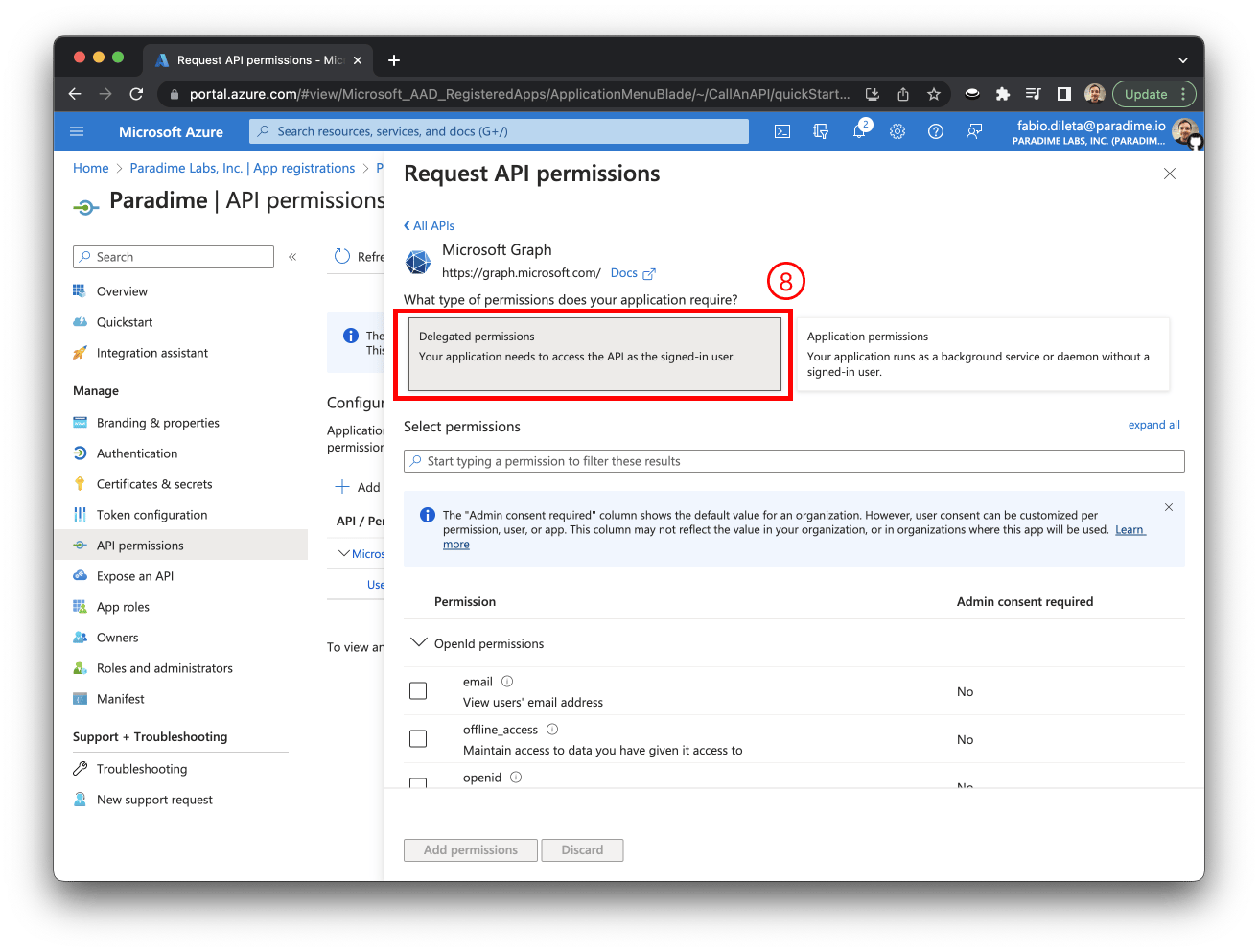Dismiss the Admin consent info banner
Image resolution: width=1258 pixels, height=952 pixels.
(x=1168, y=507)
